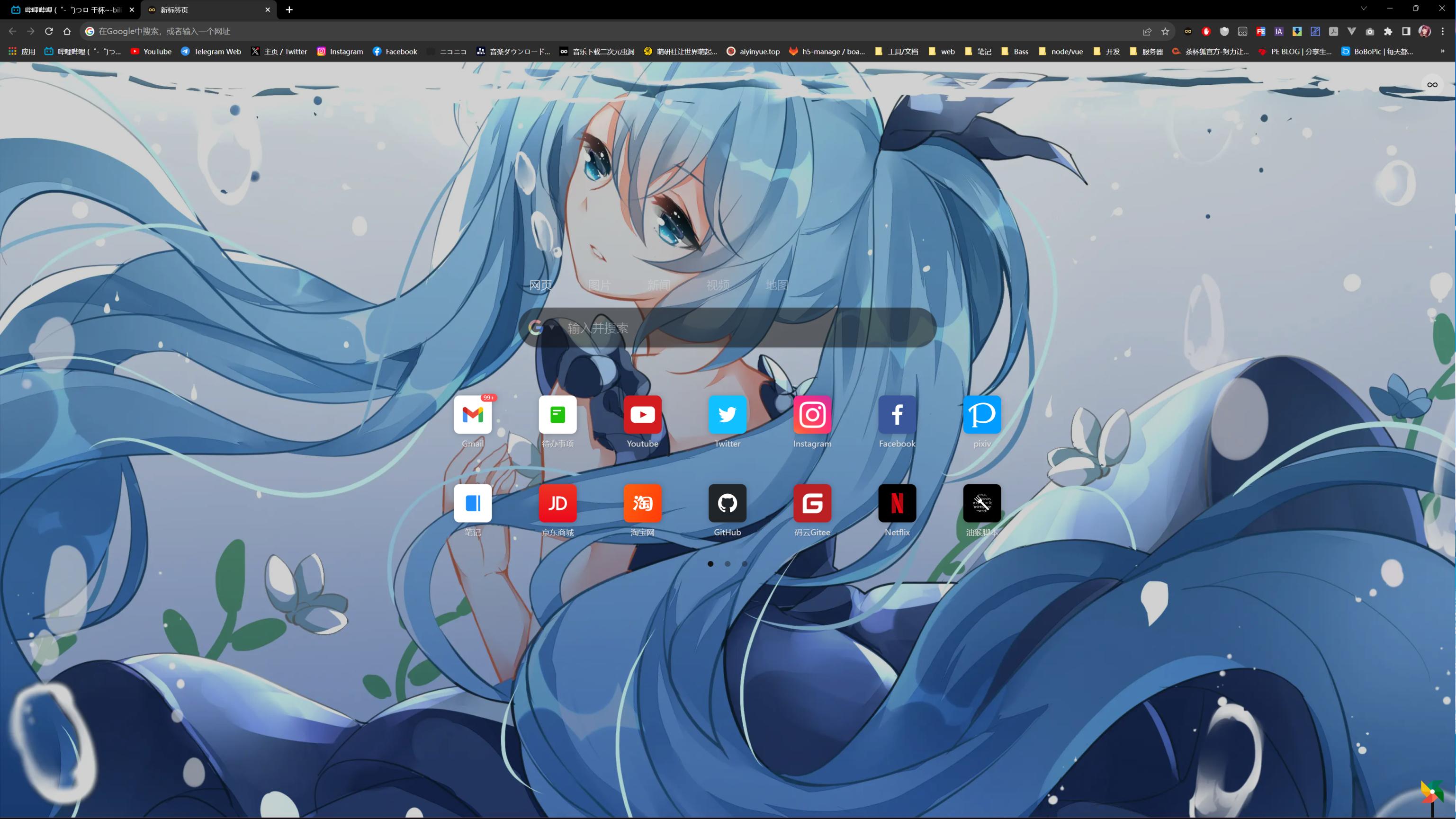Open the JD shortcut icon
1456x819 pixels.
tap(557, 503)
